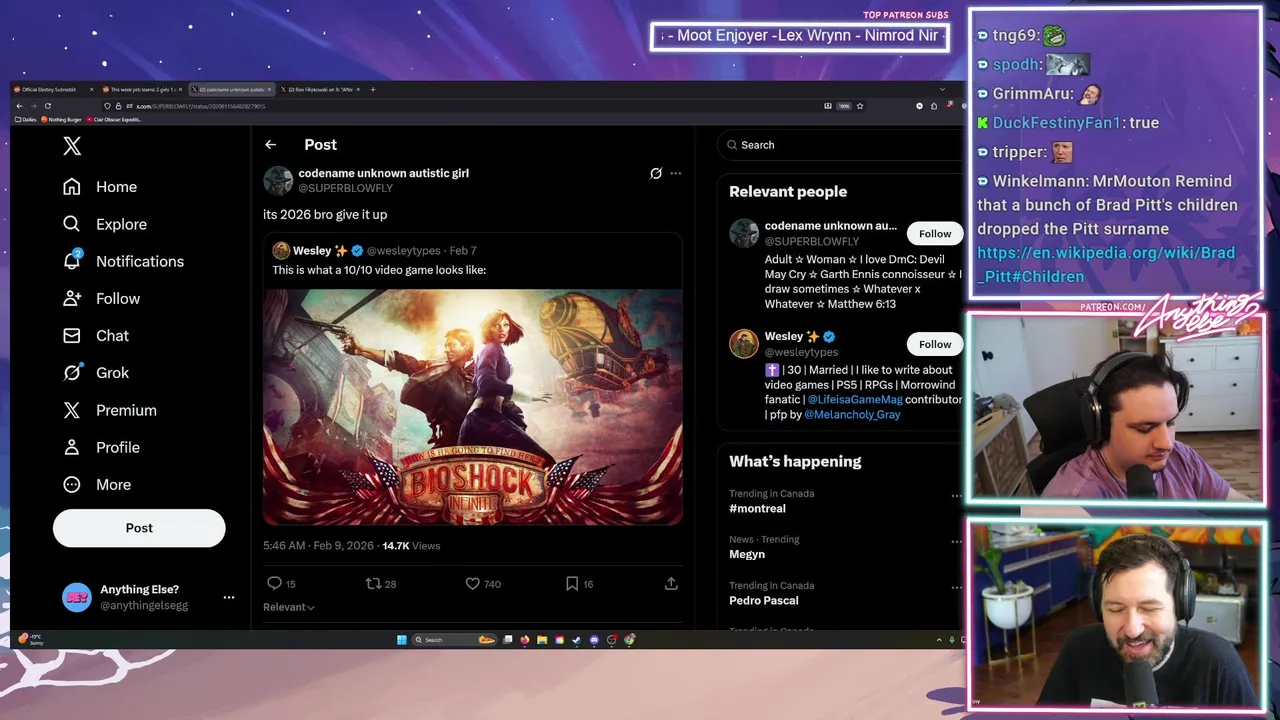Open Steam from the taskbar
The width and height of the screenshot is (1280, 720).
[x=576, y=640]
